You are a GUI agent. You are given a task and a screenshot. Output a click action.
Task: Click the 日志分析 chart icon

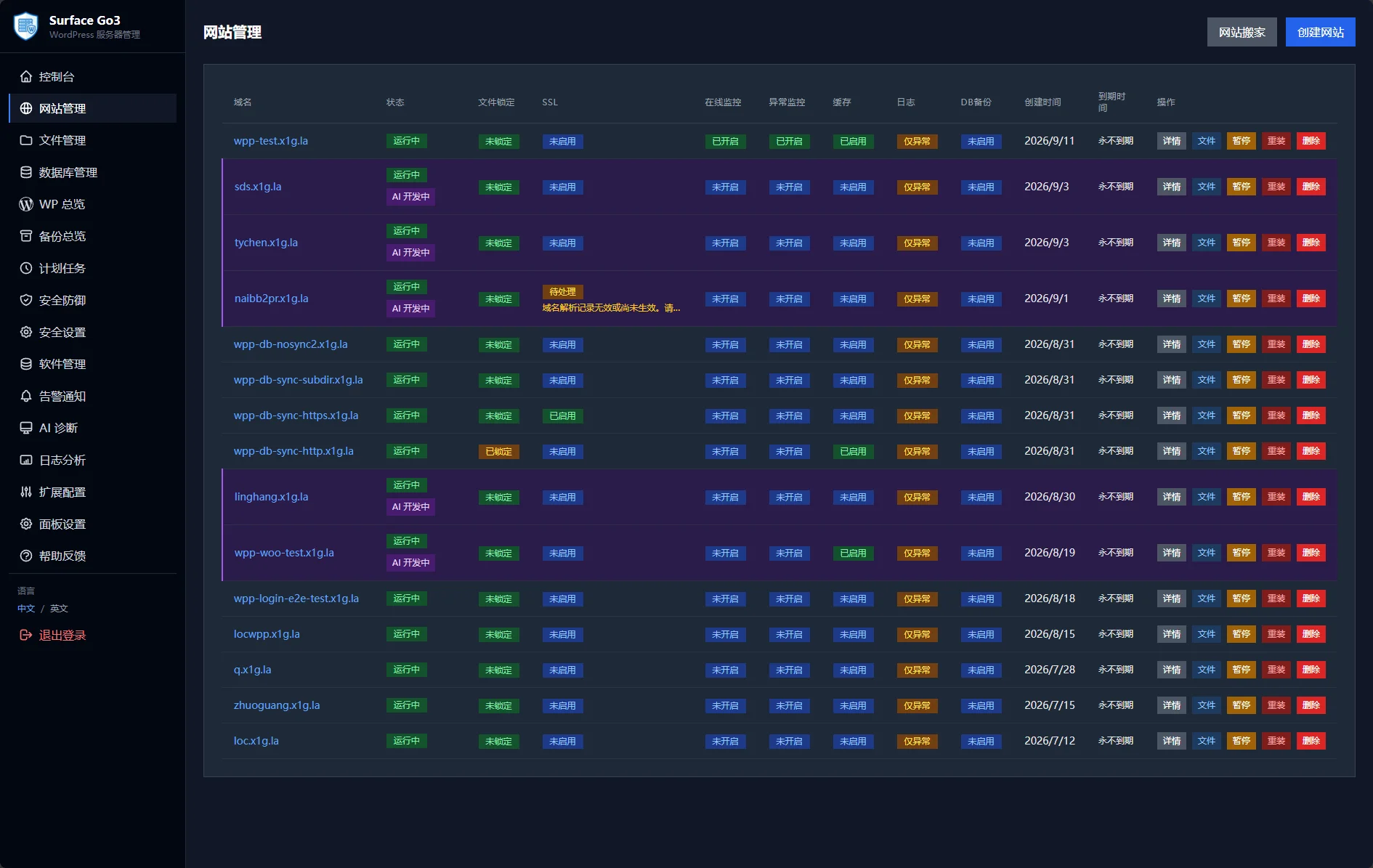(26, 460)
